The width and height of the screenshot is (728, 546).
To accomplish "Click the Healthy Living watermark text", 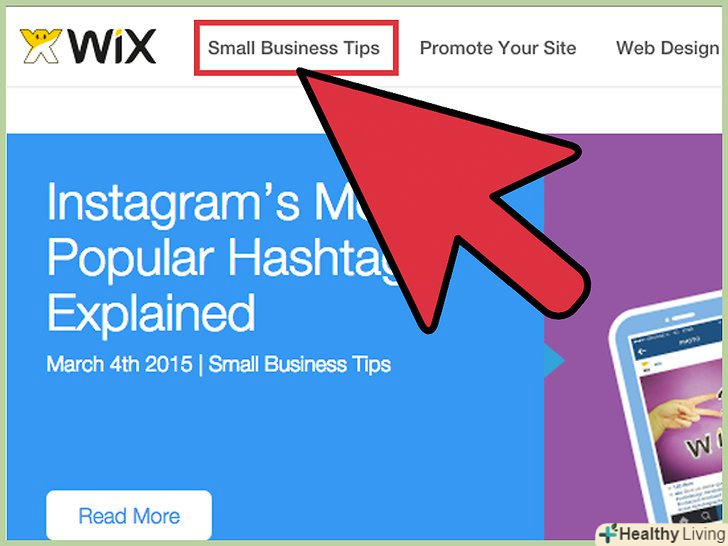I will tap(672, 534).
